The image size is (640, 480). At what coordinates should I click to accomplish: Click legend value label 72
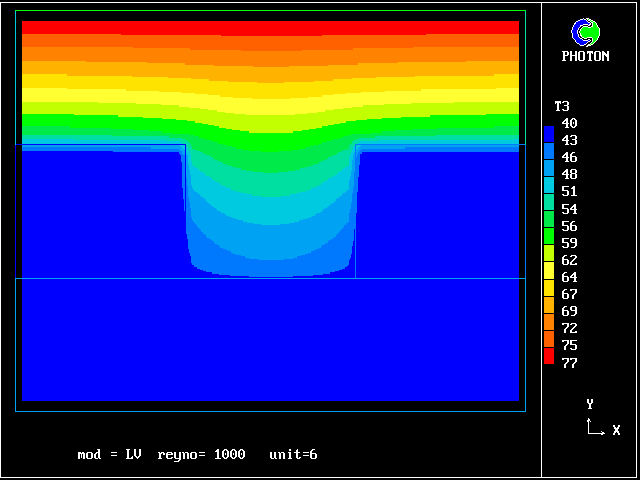(569, 329)
